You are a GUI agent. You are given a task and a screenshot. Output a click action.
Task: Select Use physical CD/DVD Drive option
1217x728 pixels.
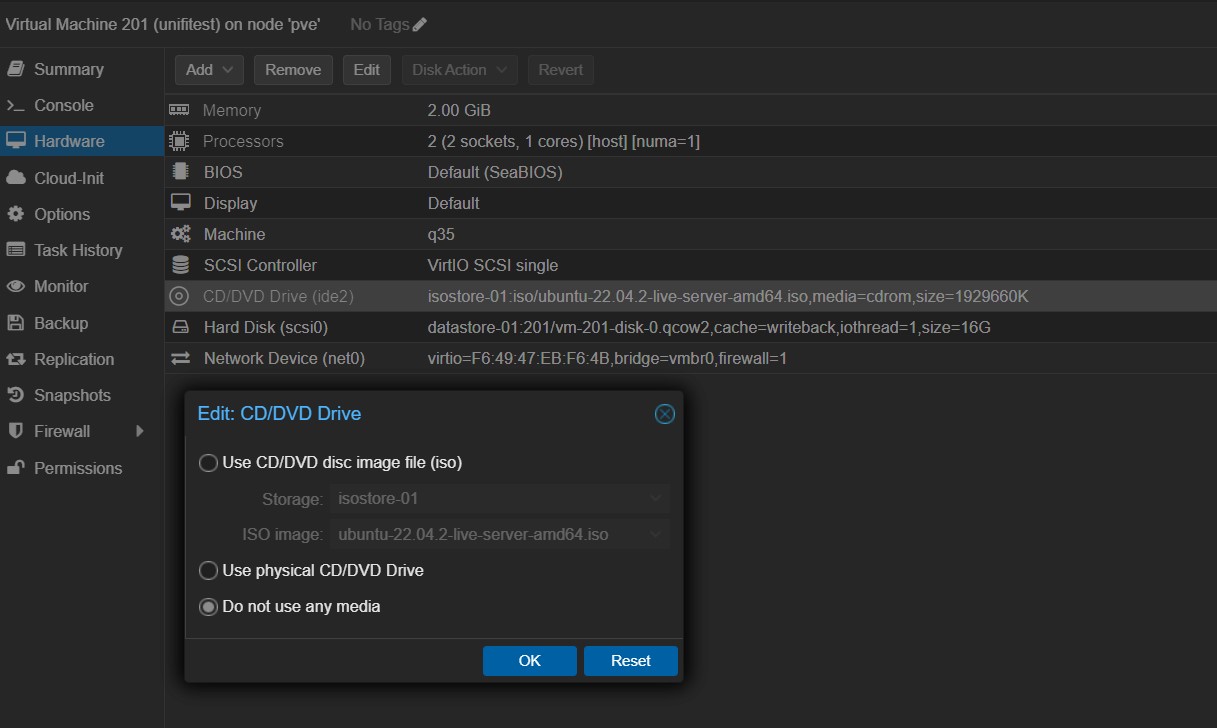coord(208,571)
